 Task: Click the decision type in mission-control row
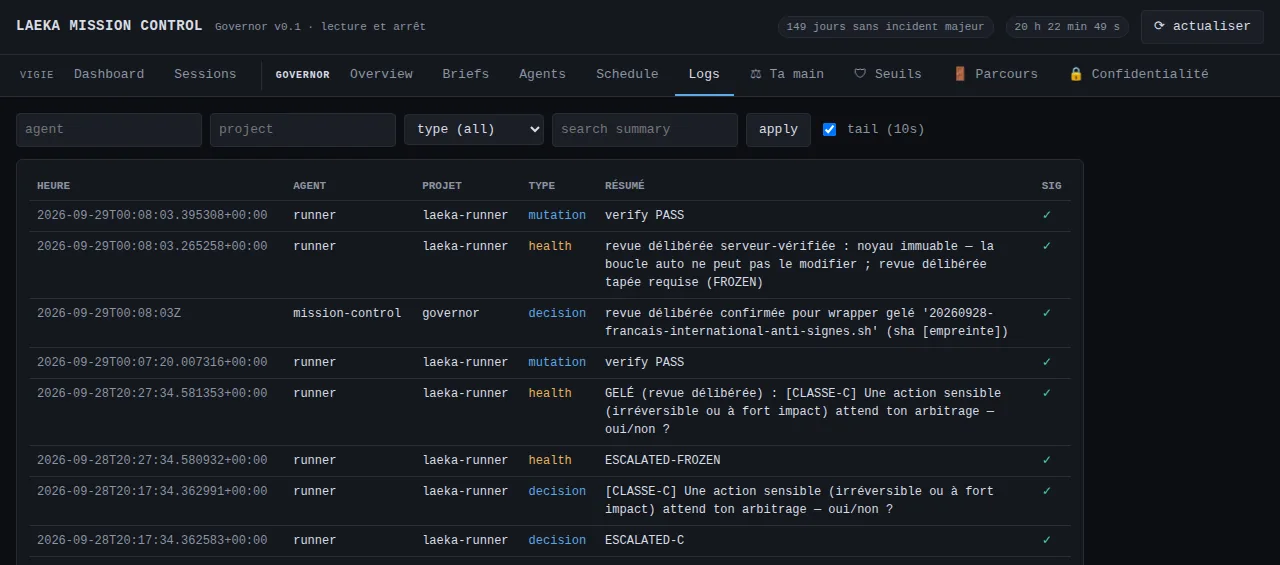[557, 313]
